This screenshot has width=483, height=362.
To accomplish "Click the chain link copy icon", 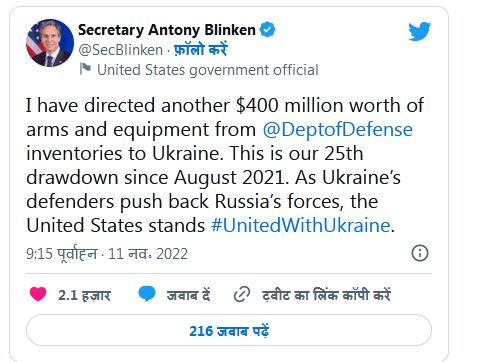I will 242,295.
